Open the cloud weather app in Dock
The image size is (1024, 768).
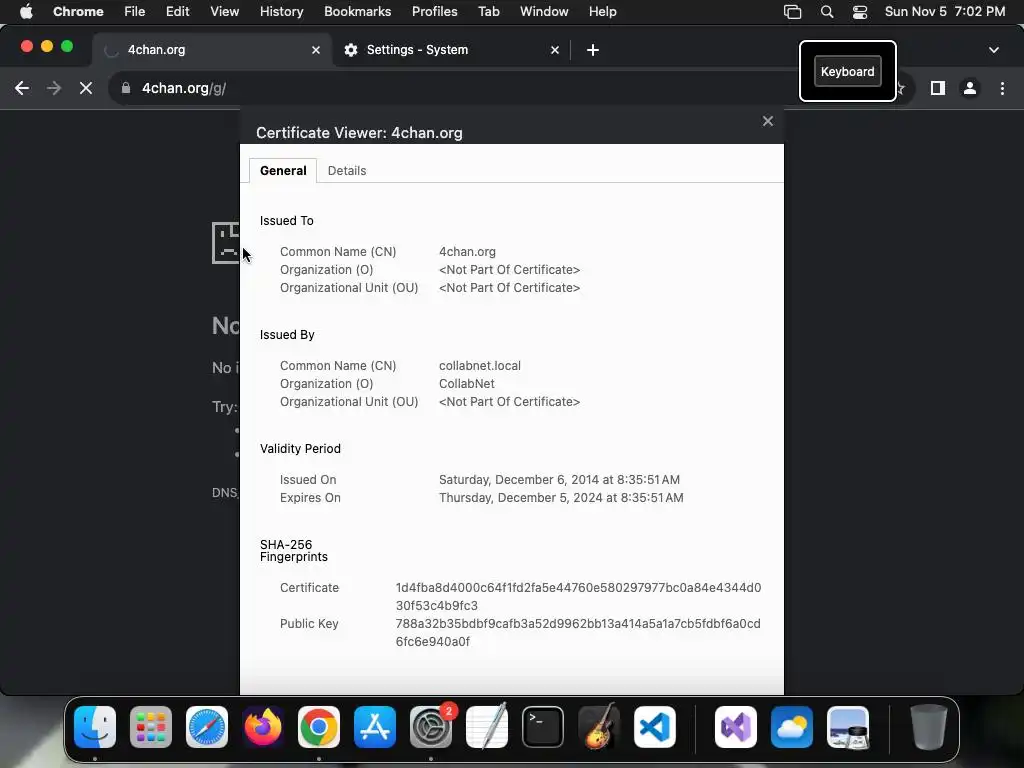[792, 727]
